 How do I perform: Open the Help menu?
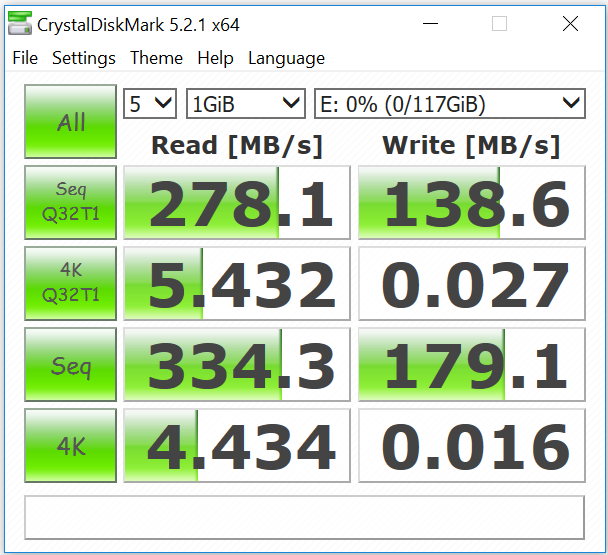pyautogui.click(x=215, y=58)
